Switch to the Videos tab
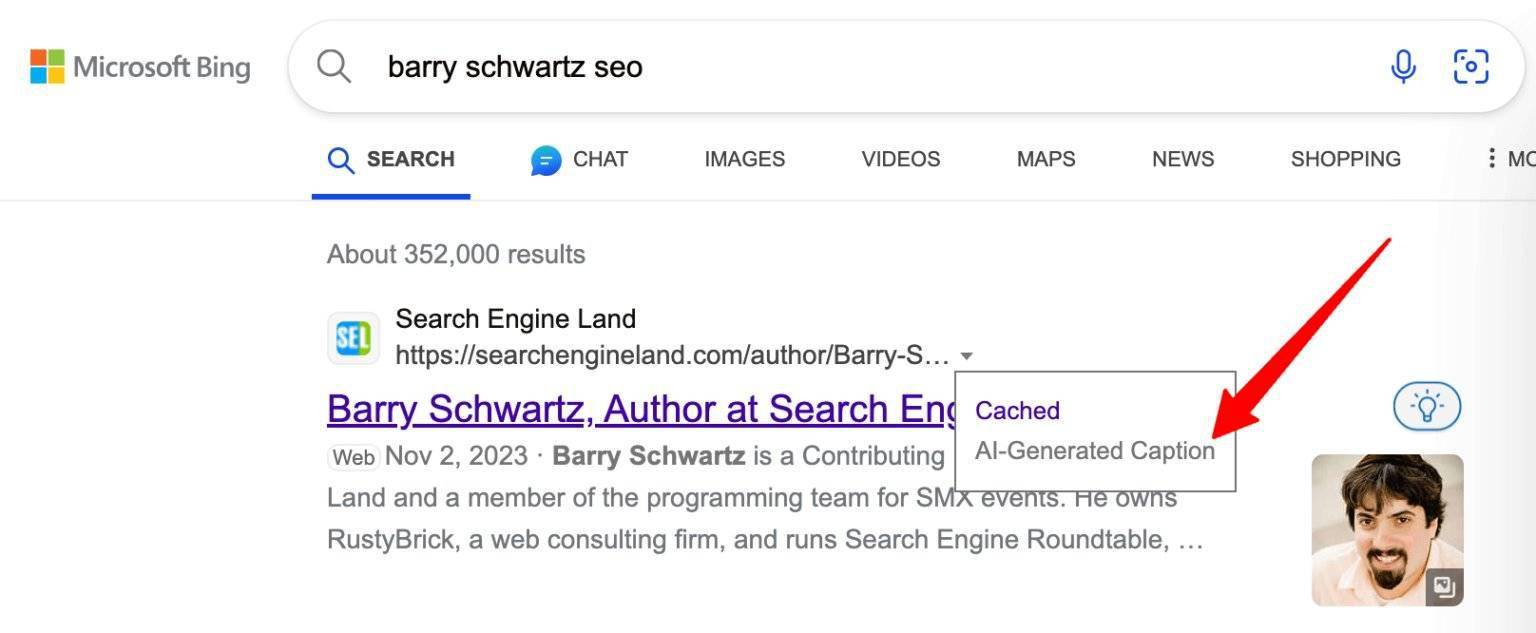The image size is (1536, 633). click(x=900, y=159)
